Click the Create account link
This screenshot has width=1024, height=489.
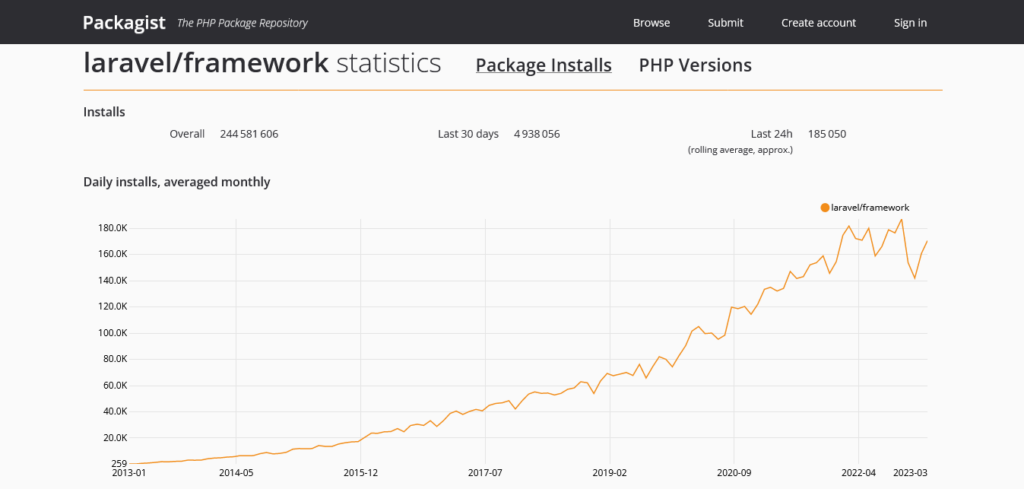click(x=818, y=23)
